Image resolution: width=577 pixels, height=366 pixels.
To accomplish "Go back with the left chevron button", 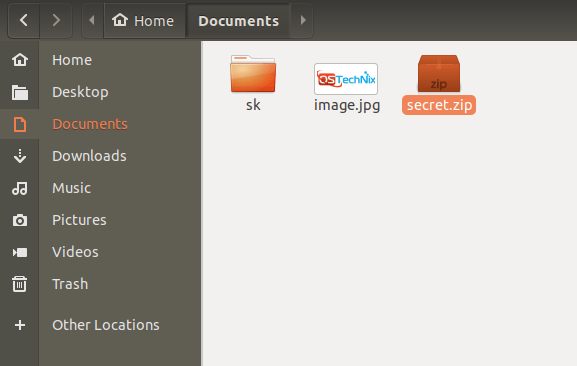I will tap(24, 20).
